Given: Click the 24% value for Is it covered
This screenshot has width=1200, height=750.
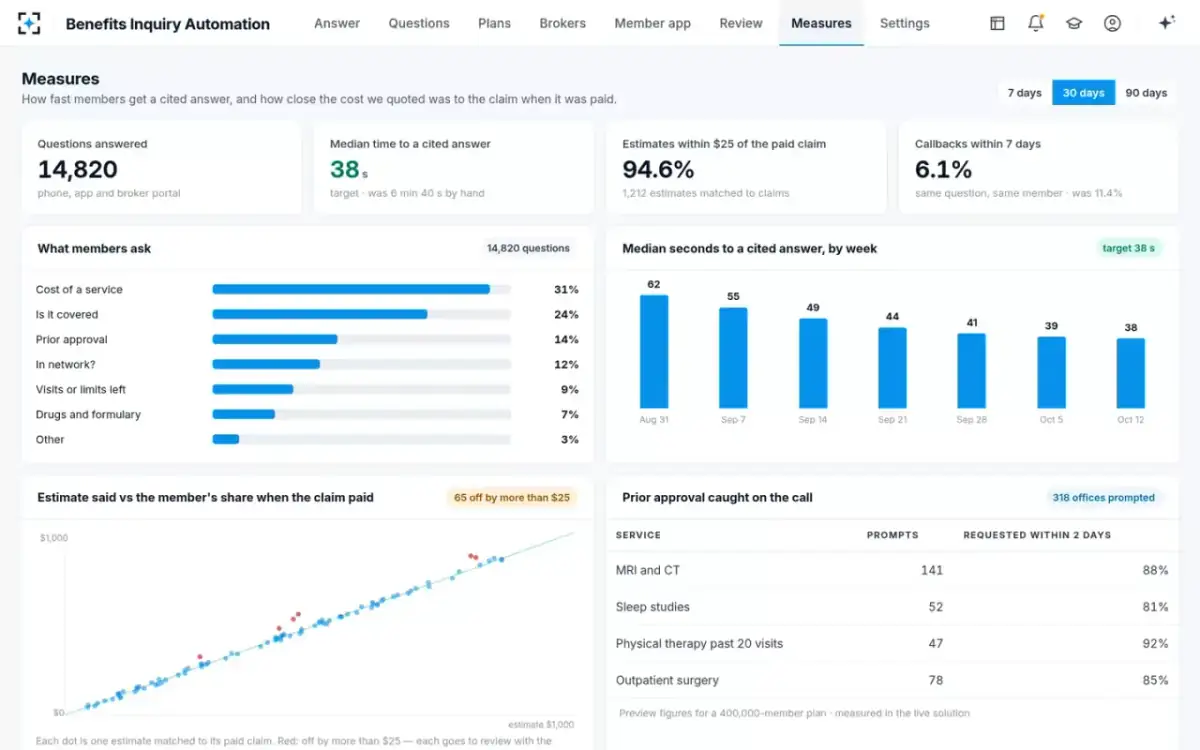Looking at the screenshot, I should (566, 314).
